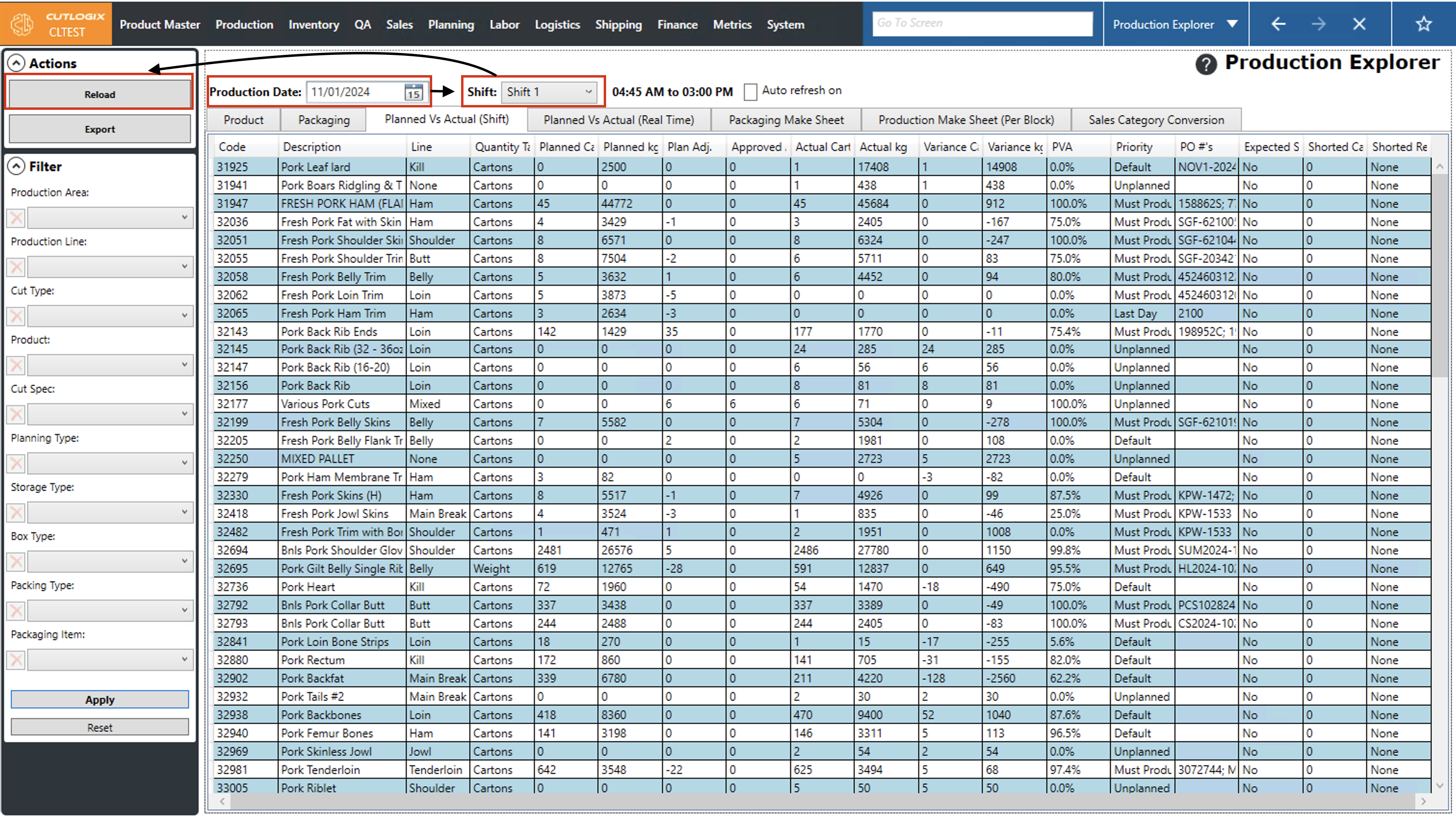Screen dimensions: 1456x817
Task: Open the Production Line filter dropdown
Action: pos(110,267)
